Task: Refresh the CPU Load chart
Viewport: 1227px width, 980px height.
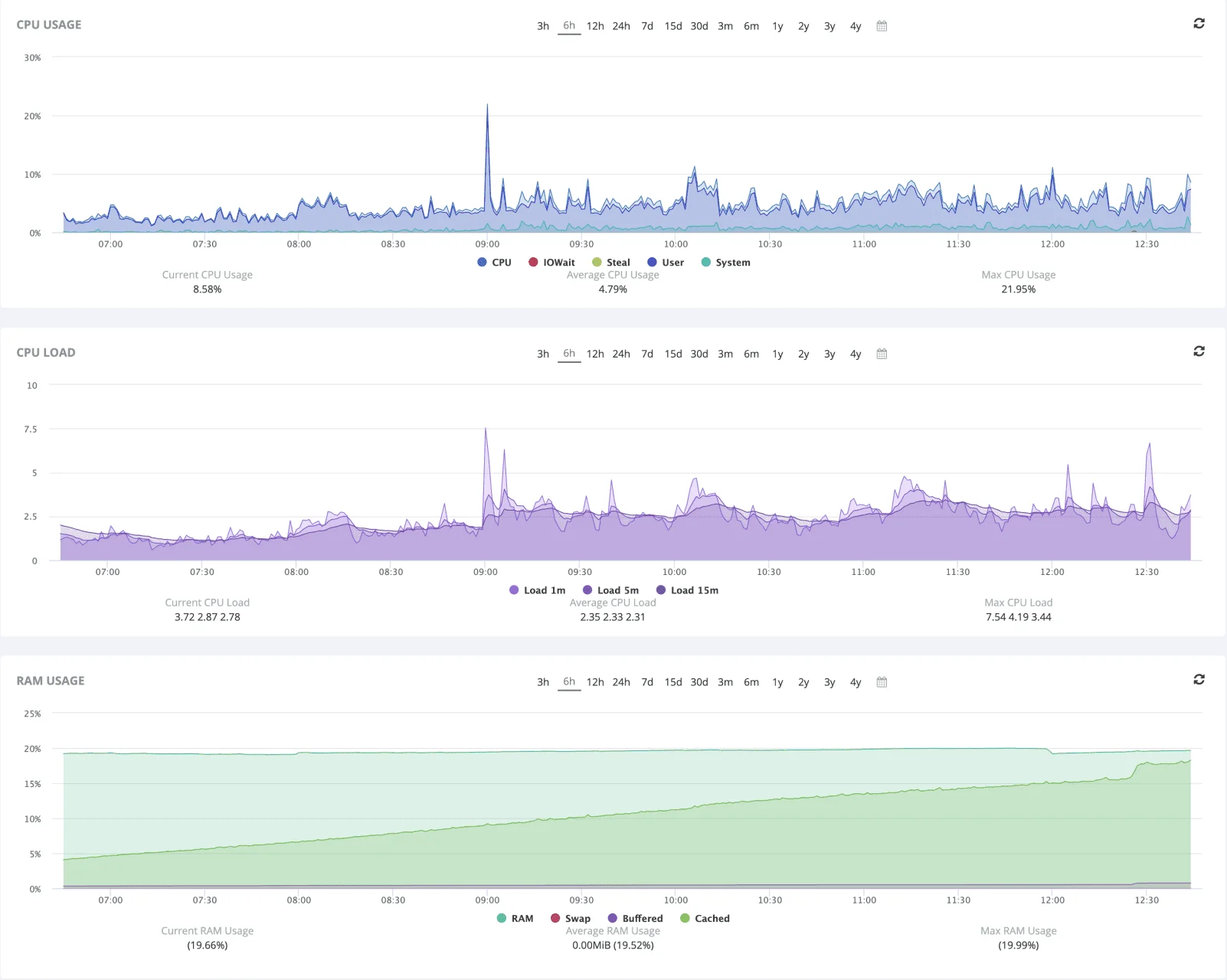Action: click(1199, 351)
